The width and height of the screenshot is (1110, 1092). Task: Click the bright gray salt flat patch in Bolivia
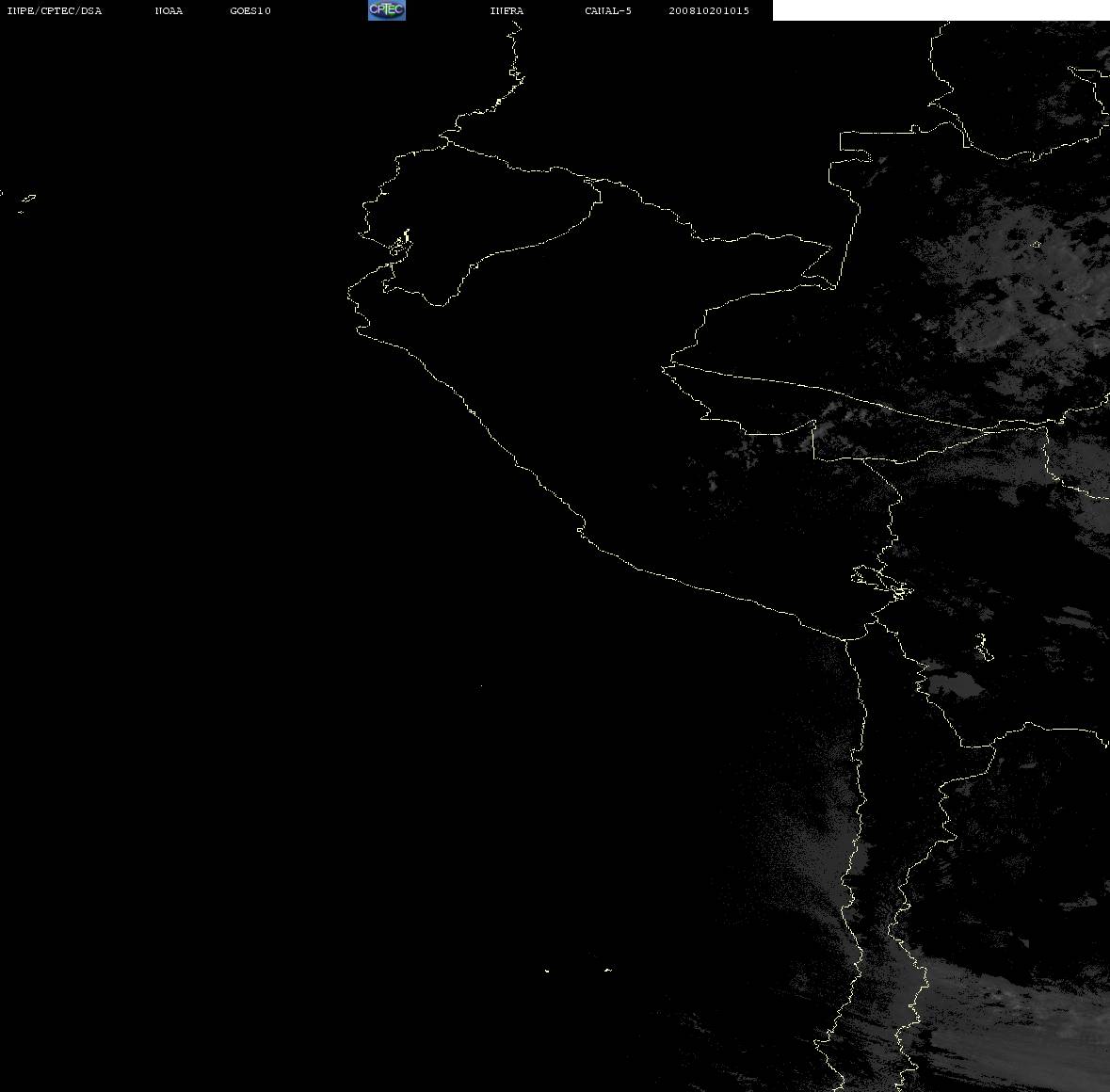coord(954,683)
